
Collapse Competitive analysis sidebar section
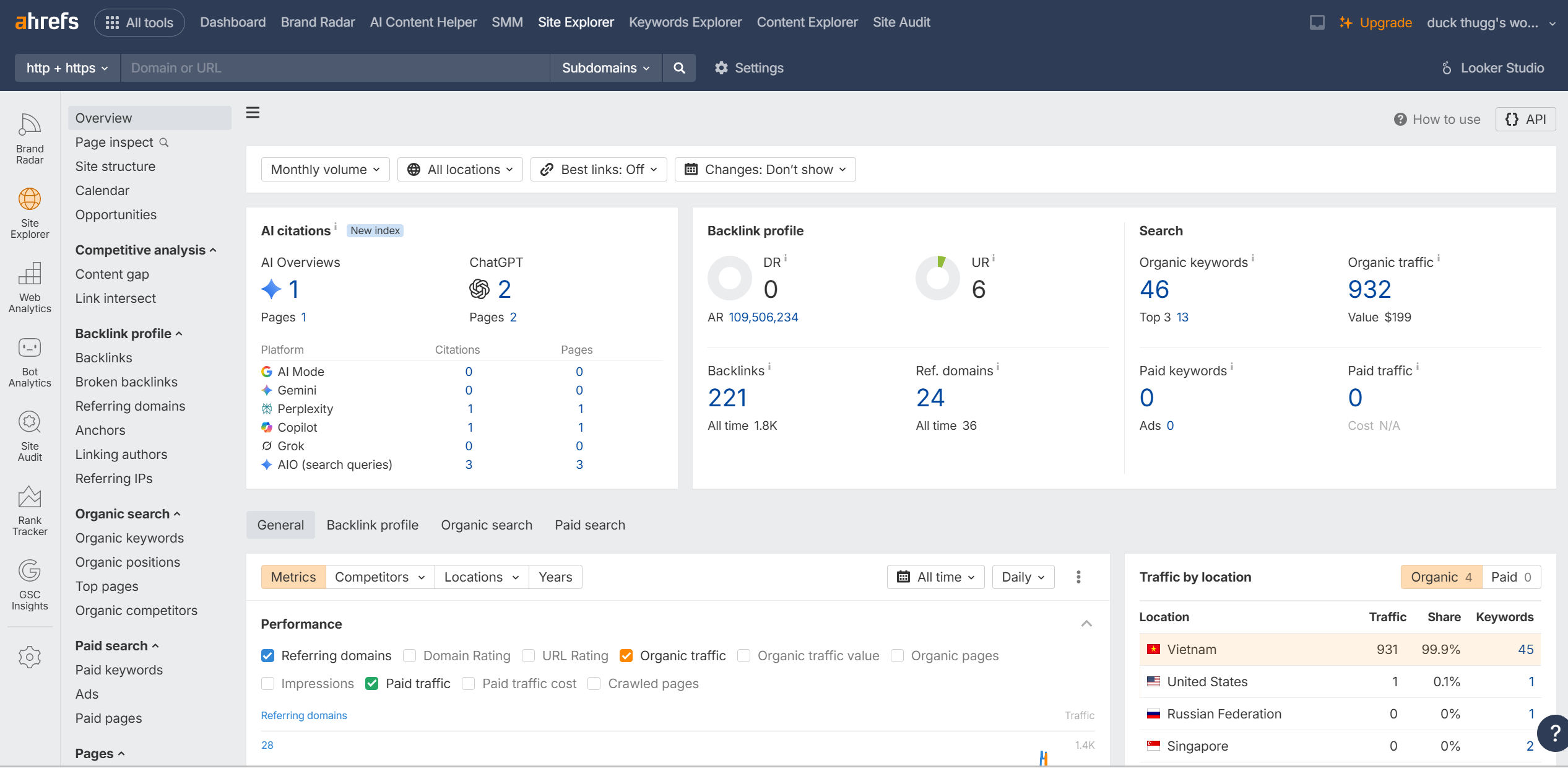145,250
